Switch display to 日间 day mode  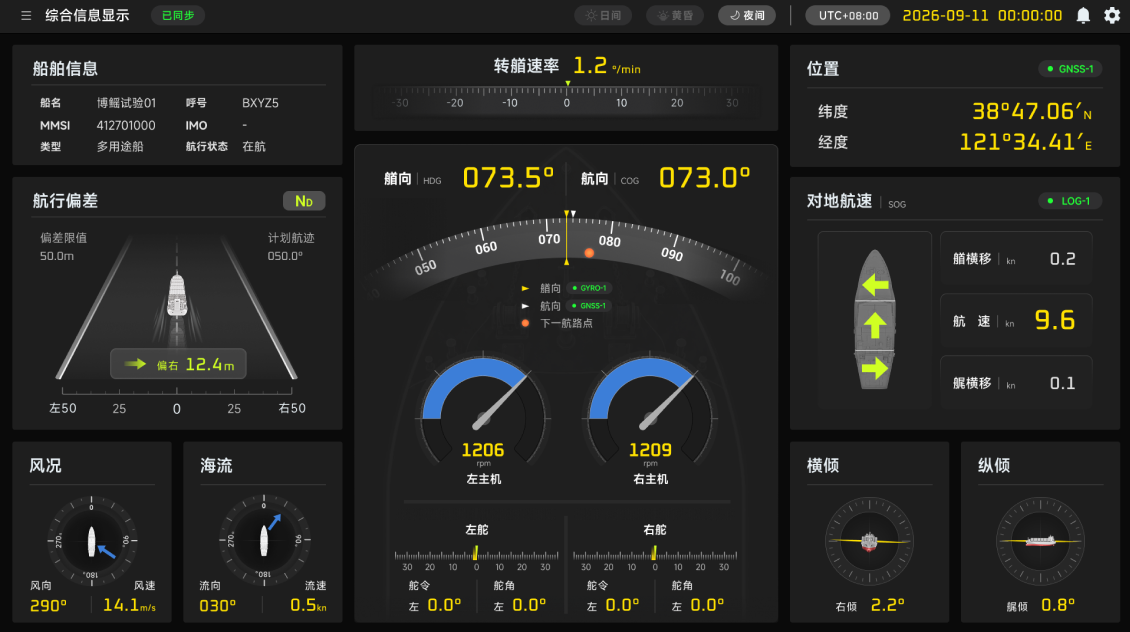pyautogui.click(x=603, y=15)
